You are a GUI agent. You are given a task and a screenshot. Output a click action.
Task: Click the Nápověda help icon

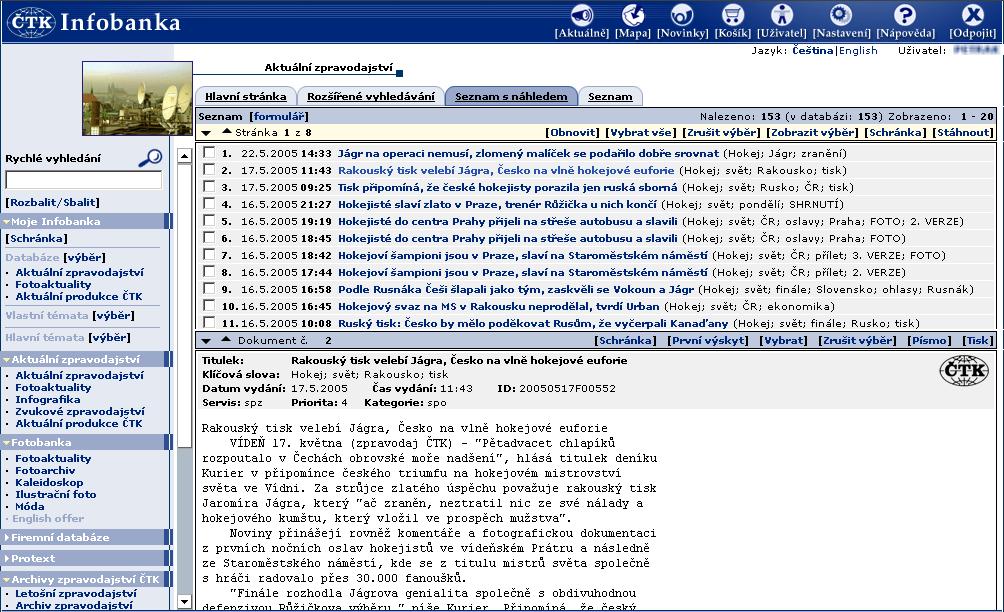click(904, 15)
